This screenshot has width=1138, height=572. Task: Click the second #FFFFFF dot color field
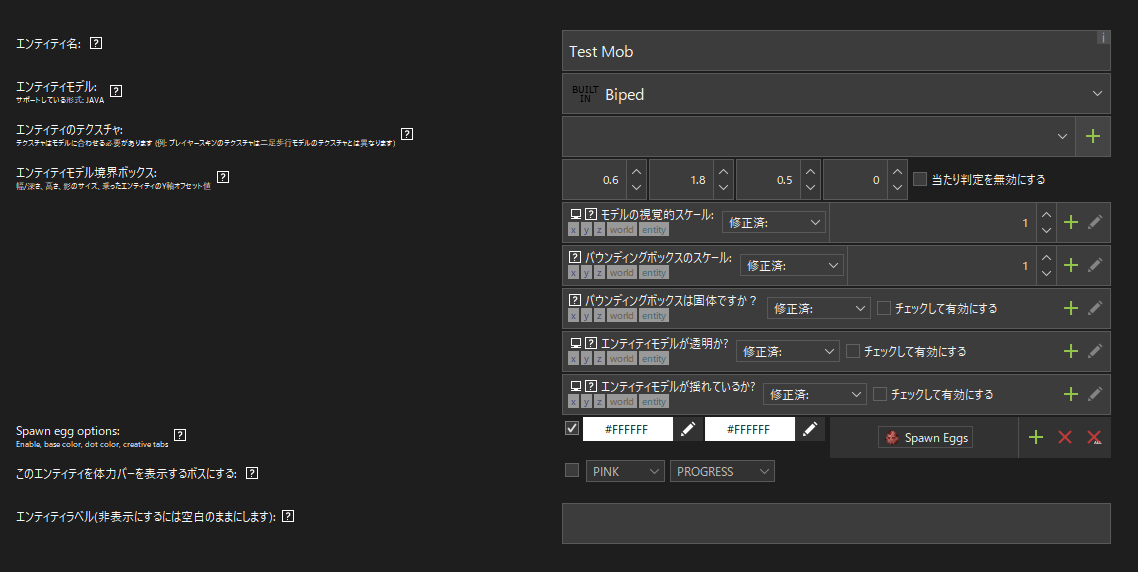pyautogui.click(x=749, y=429)
